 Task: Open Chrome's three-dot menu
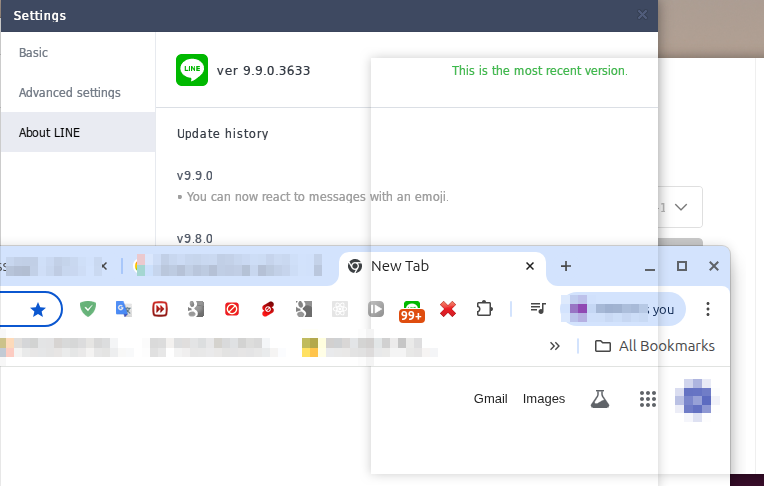(708, 309)
